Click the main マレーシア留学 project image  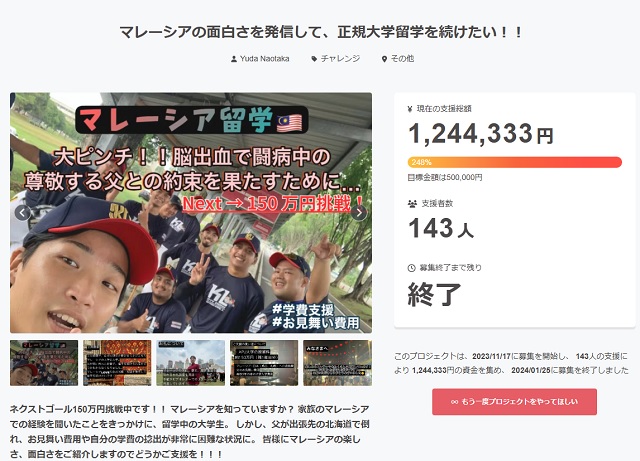click(x=191, y=213)
